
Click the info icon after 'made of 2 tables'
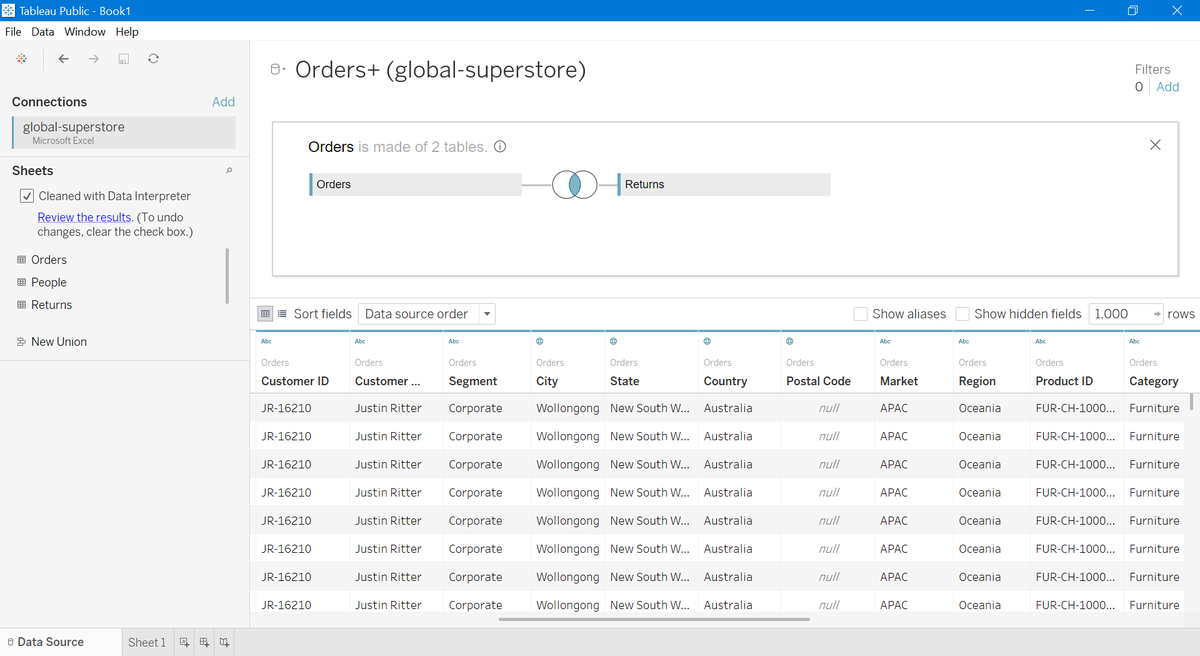click(499, 147)
